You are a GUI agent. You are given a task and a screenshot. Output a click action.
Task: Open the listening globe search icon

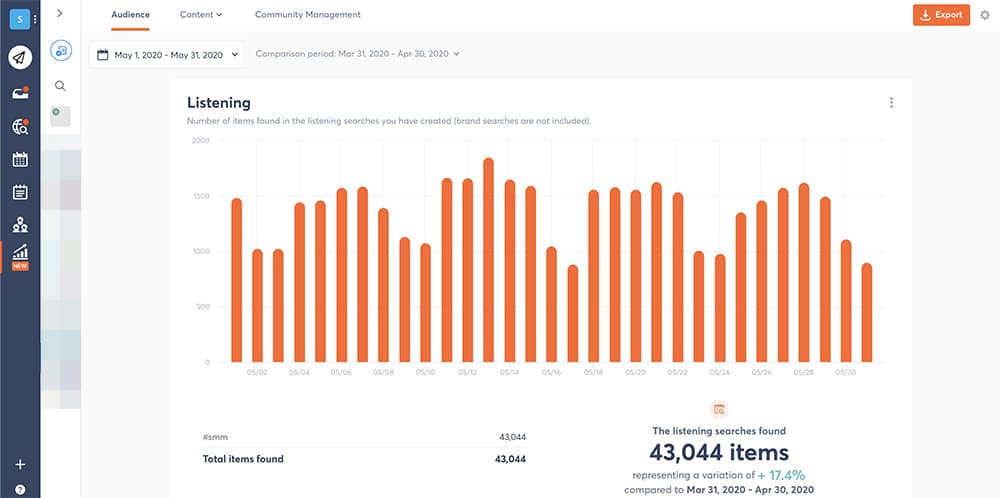[x=20, y=126]
